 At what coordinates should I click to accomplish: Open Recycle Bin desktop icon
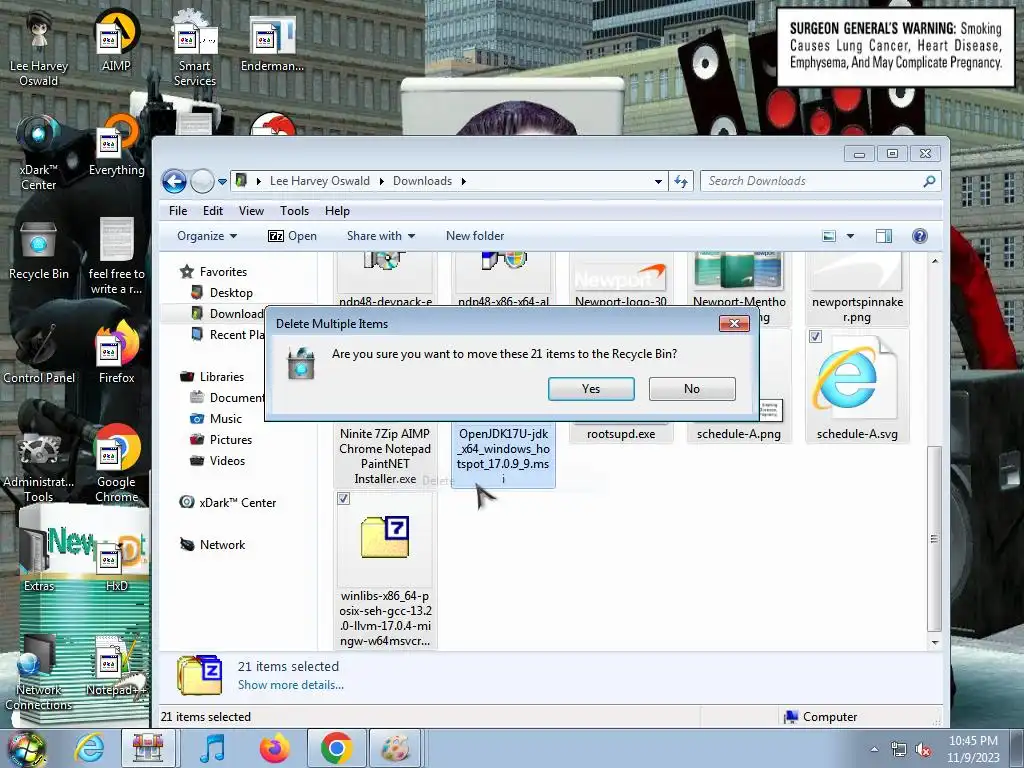39,250
